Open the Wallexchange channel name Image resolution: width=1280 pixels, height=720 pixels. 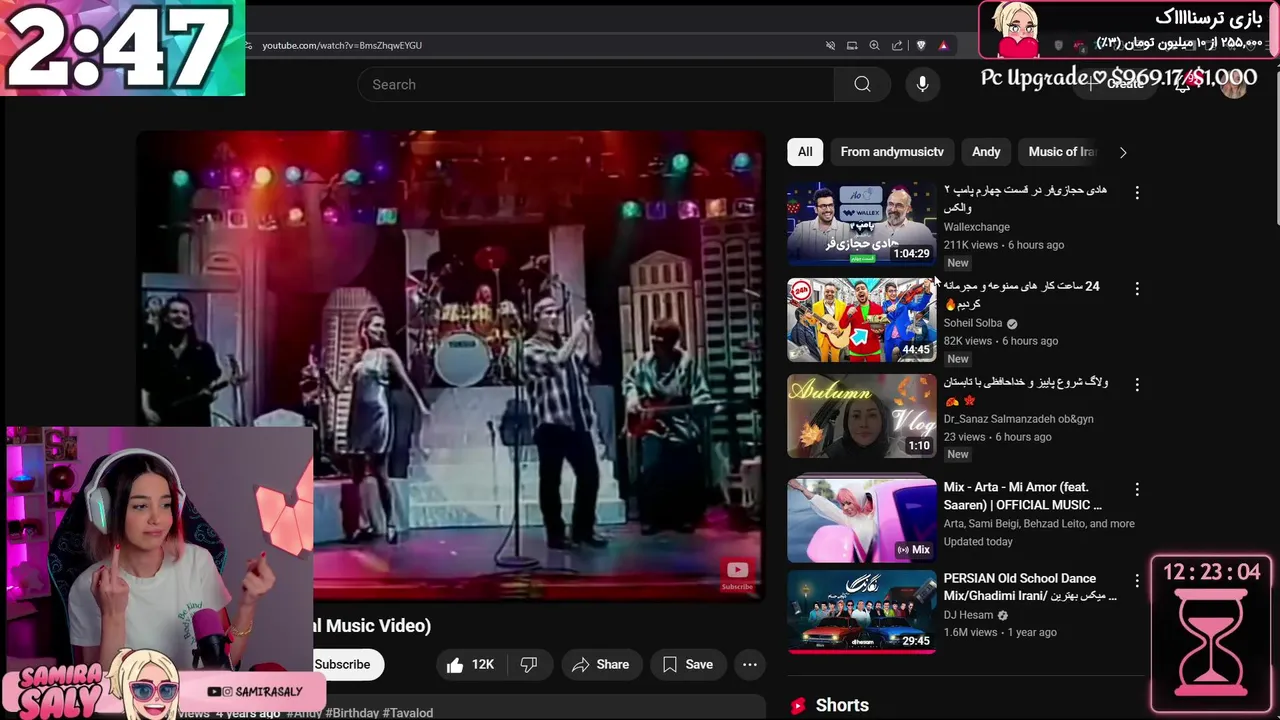pos(977,227)
